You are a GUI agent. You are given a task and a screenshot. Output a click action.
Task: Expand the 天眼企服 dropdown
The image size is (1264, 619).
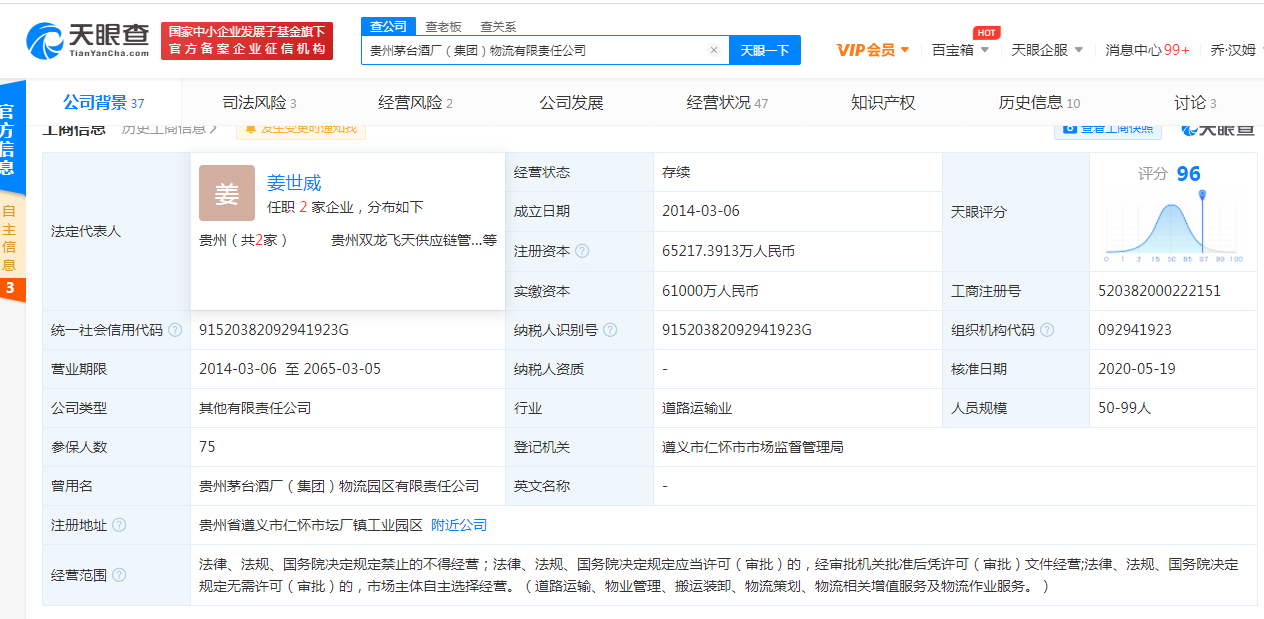(1047, 50)
